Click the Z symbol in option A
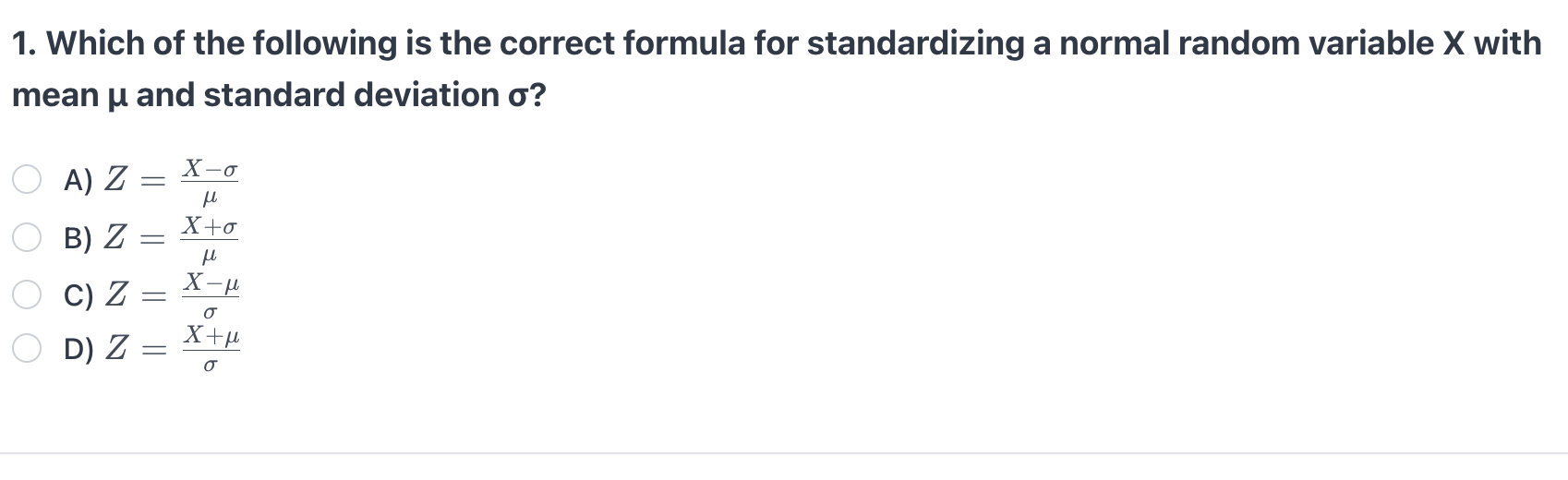This screenshot has width=1568, height=480. pos(116,181)
